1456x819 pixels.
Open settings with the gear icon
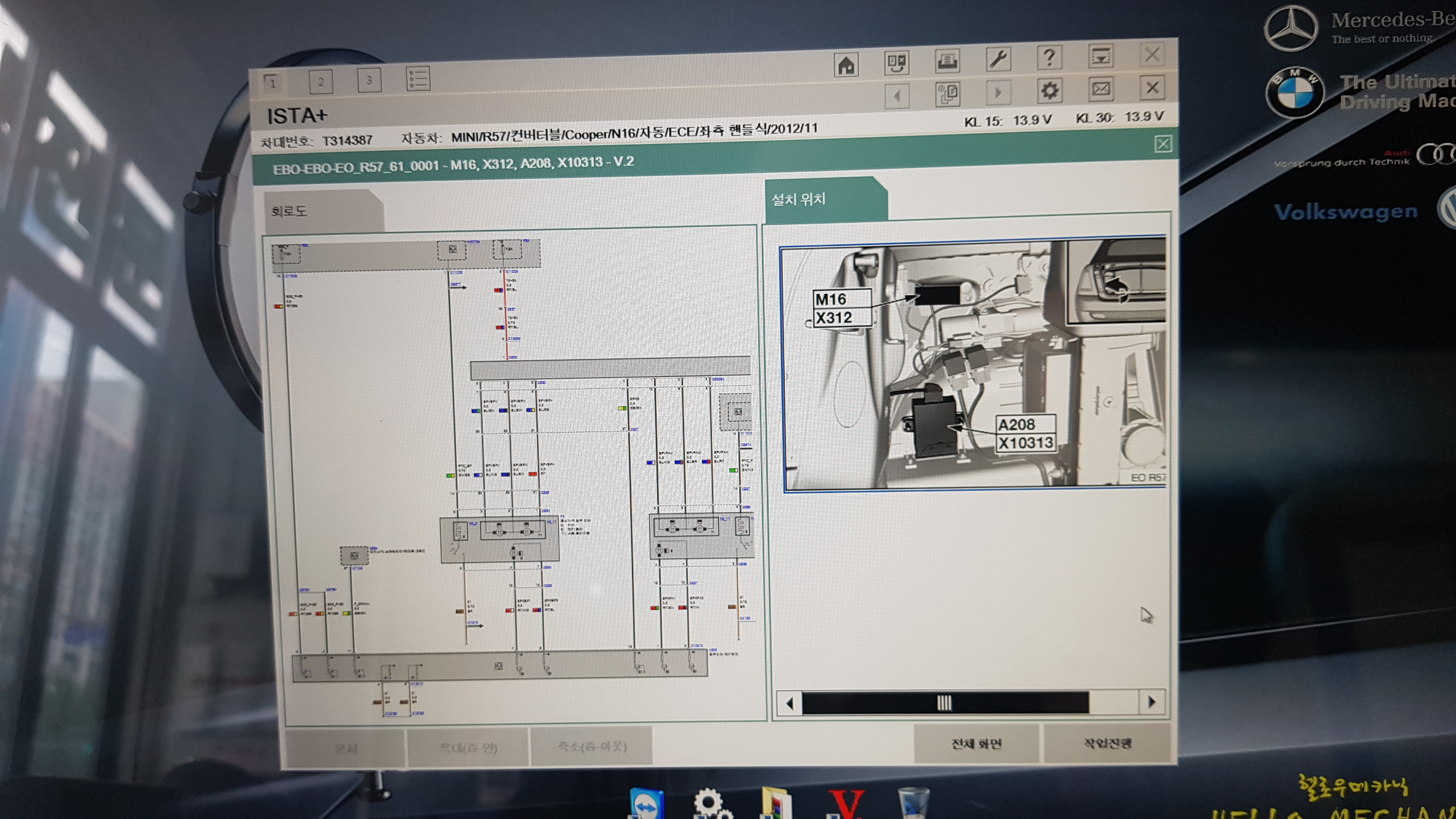click(x=1049, y=90)
